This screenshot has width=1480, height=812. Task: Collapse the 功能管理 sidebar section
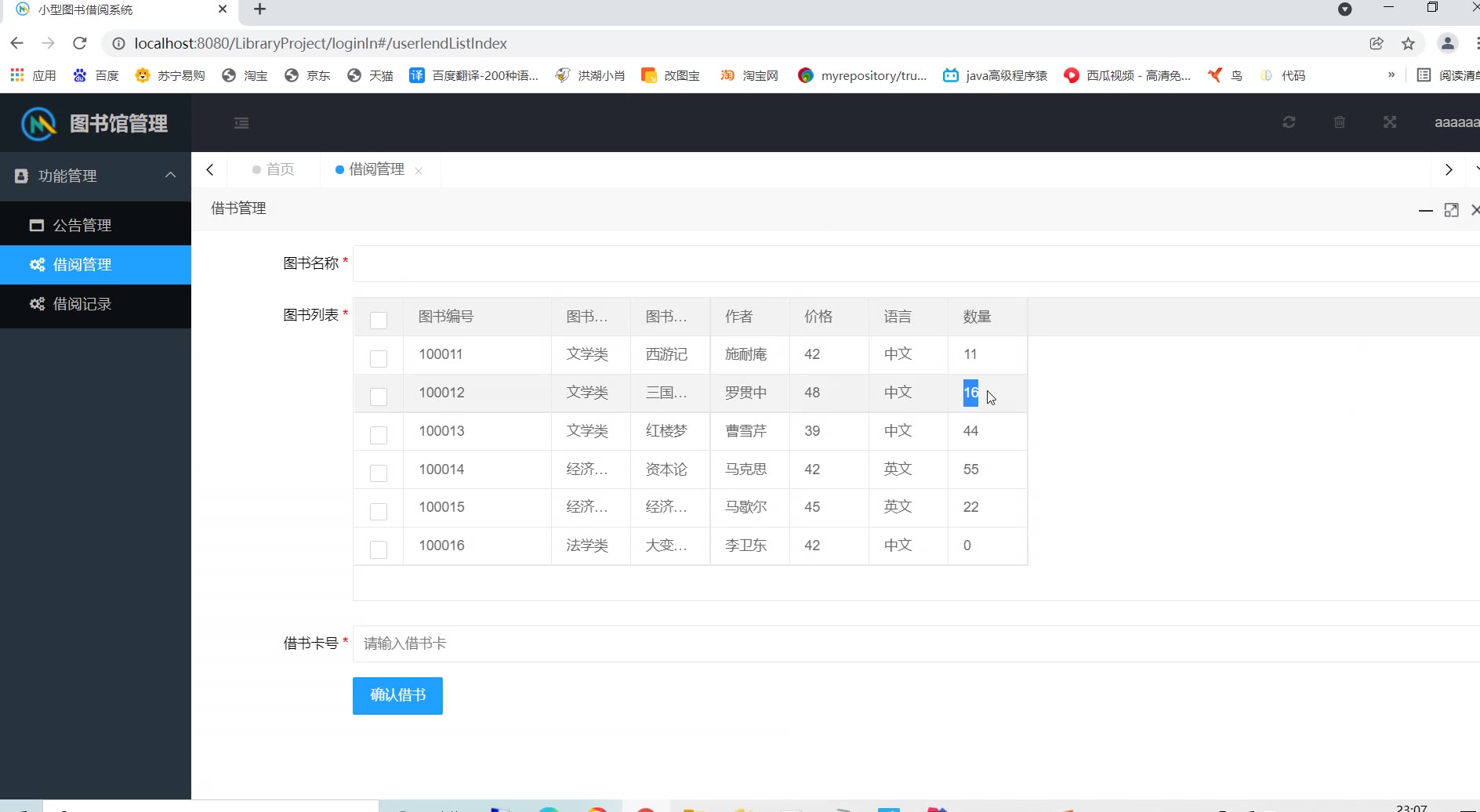click(x=170, y=176)
